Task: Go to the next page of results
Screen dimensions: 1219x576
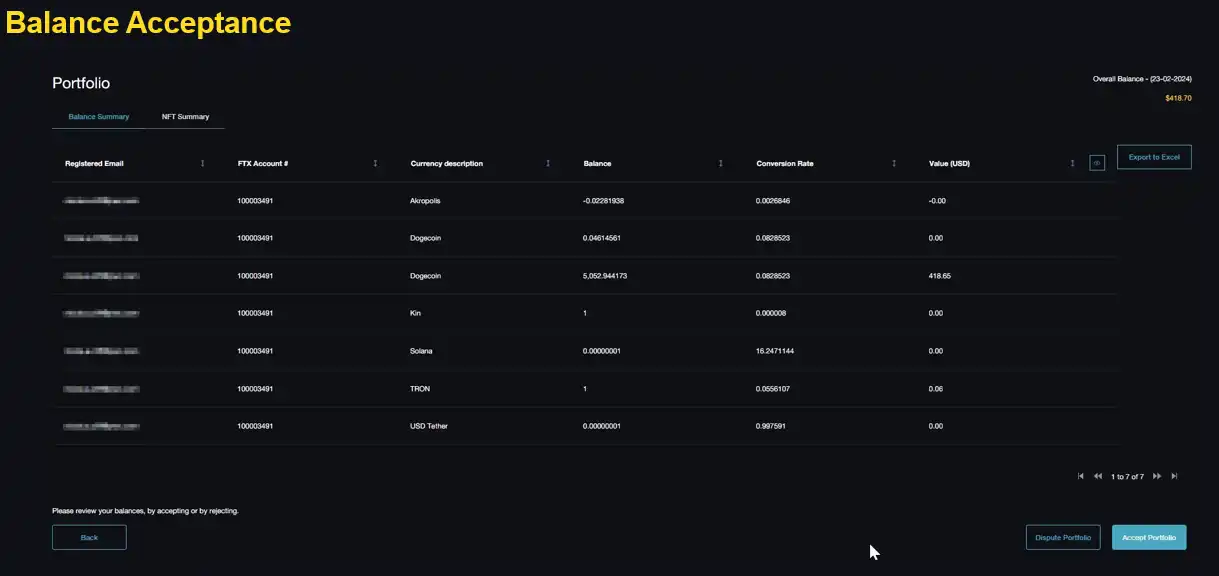Action: click(x=1157, y=476)
